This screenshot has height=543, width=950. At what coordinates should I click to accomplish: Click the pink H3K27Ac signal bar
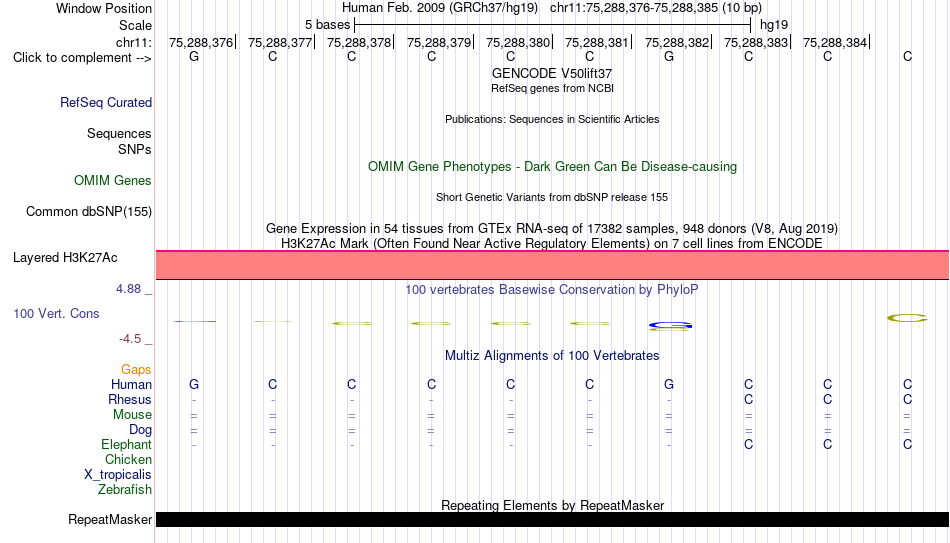[x=553, y=265]
